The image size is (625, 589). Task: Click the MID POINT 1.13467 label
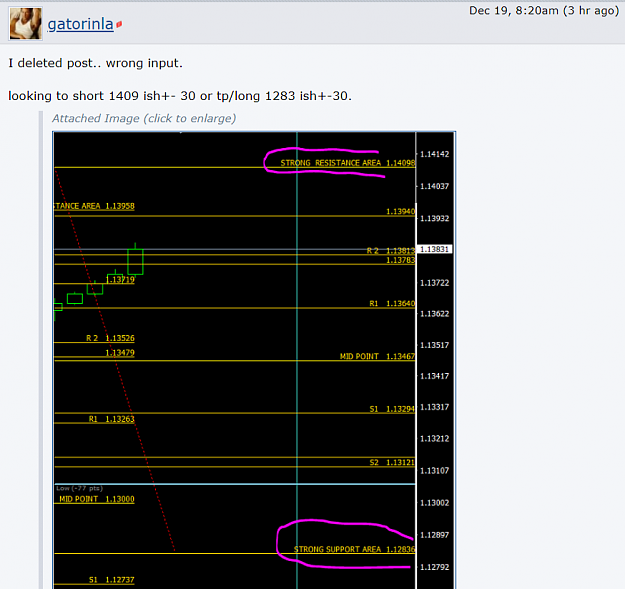[377, 356]
